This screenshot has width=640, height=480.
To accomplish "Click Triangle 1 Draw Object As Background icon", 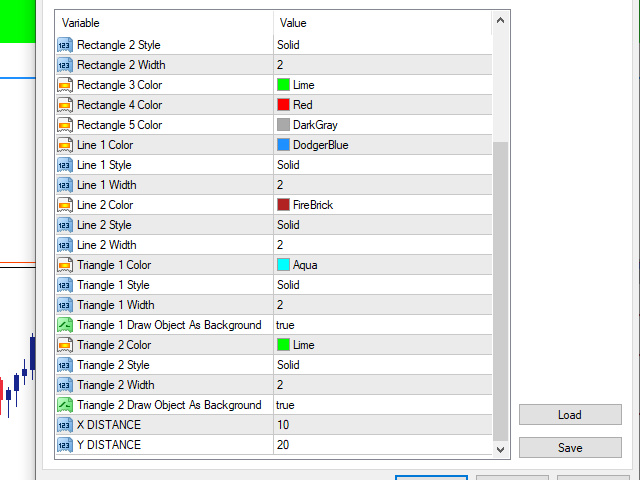I will coord(65,325).
